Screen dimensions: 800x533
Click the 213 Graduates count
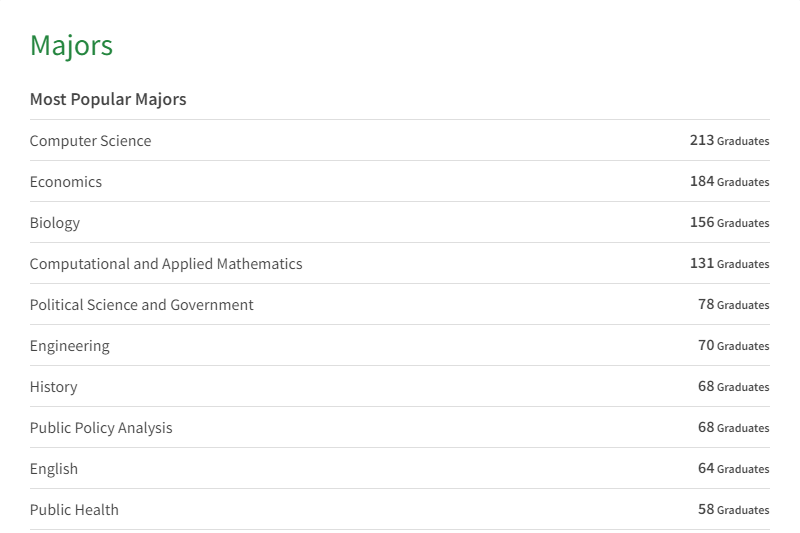click(729, 141)
